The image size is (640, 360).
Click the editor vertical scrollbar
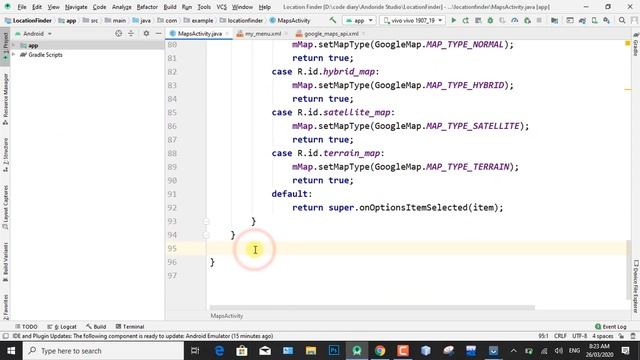(x=628, y=271)
